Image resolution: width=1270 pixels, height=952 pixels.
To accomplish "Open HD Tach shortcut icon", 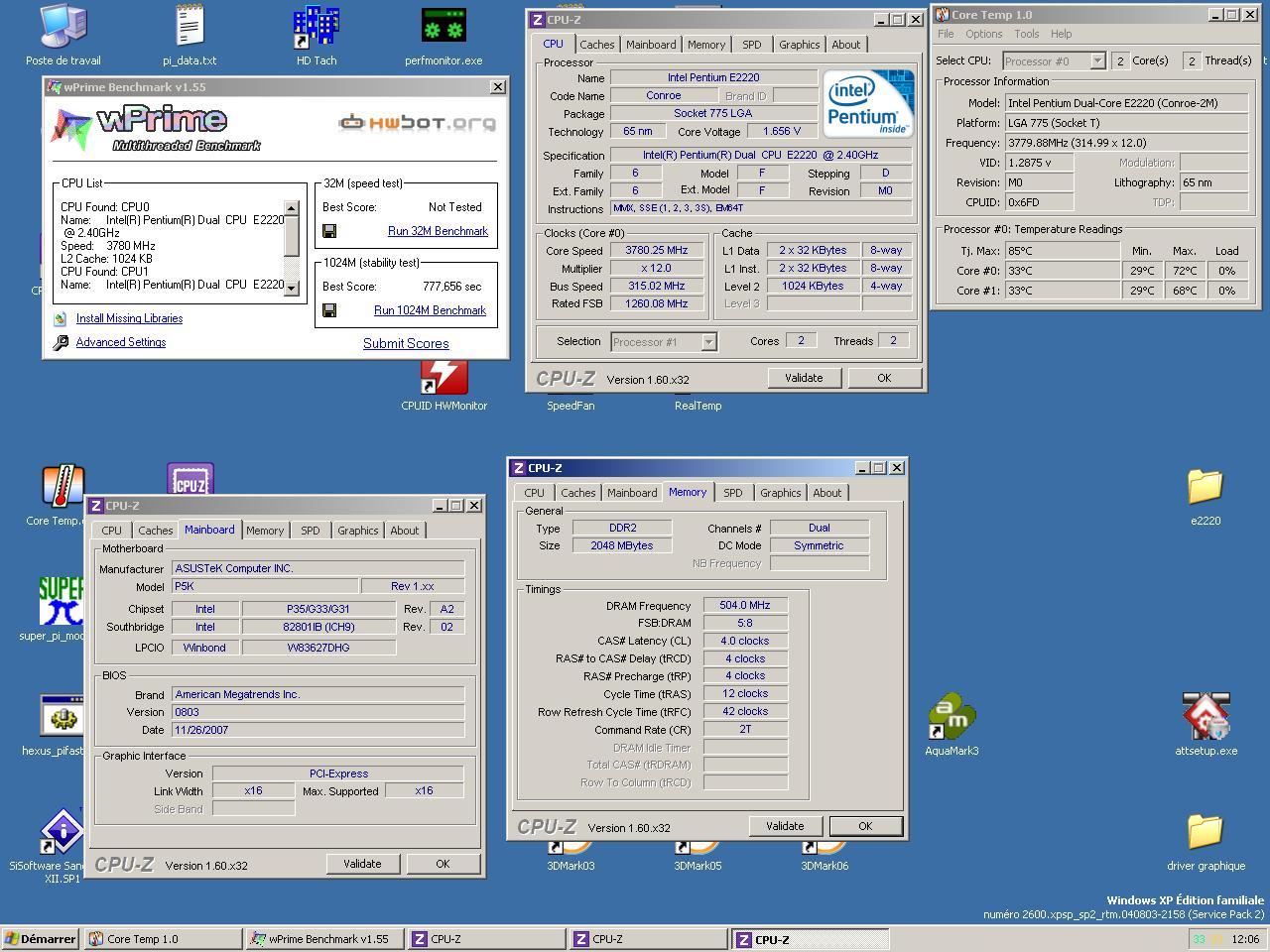I will pos(317,28).
